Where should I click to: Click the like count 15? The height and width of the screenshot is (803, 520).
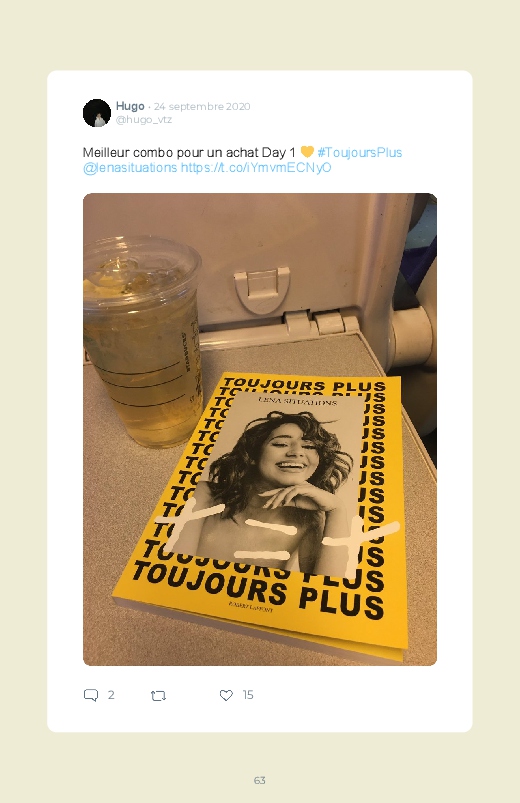248,695
